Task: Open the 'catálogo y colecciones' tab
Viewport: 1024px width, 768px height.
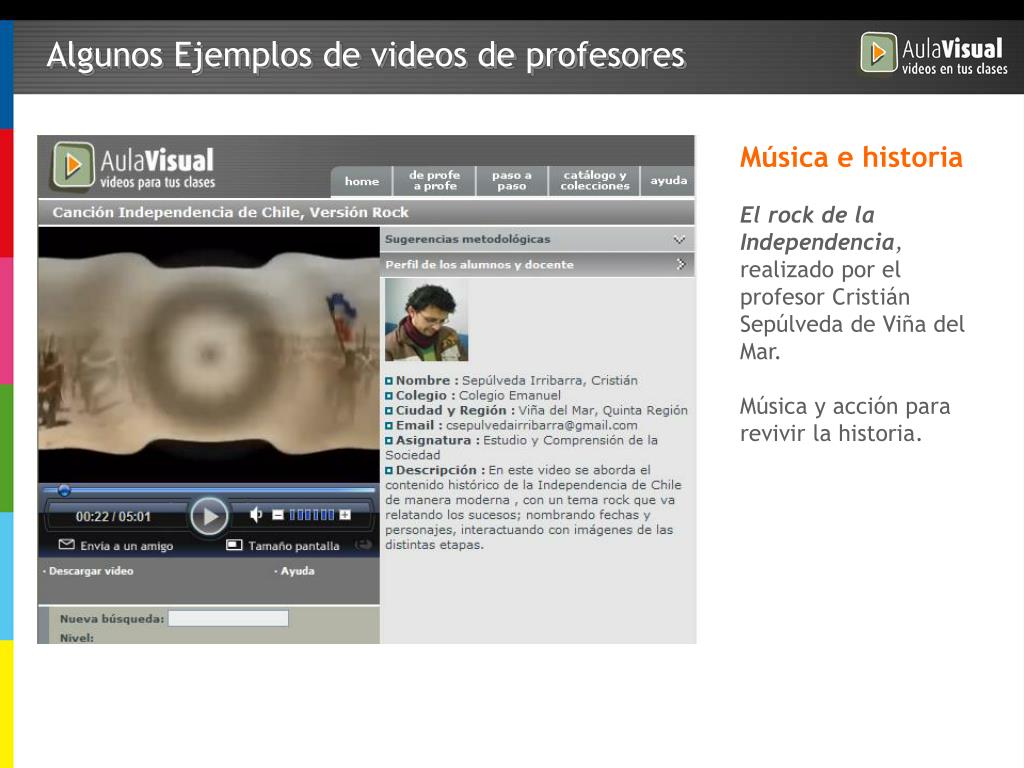Action: [594, 181]
